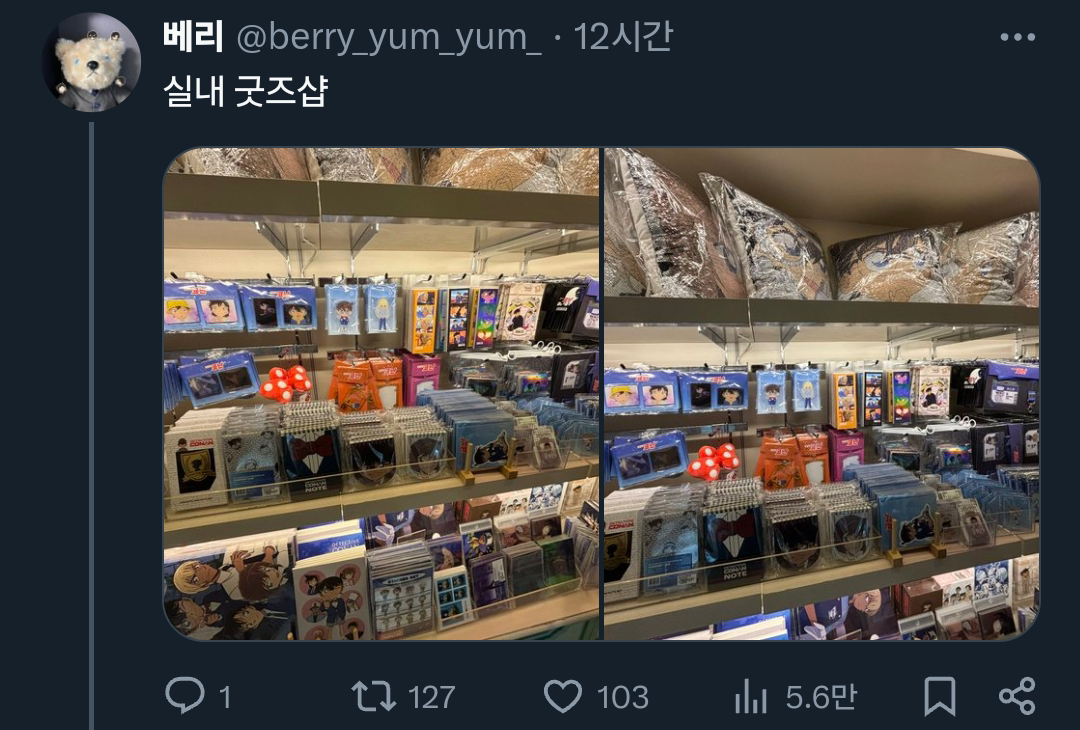This screenshot has width=1080, height=730.
Task: Click the reply count 1
Action: tap(225, 697)
